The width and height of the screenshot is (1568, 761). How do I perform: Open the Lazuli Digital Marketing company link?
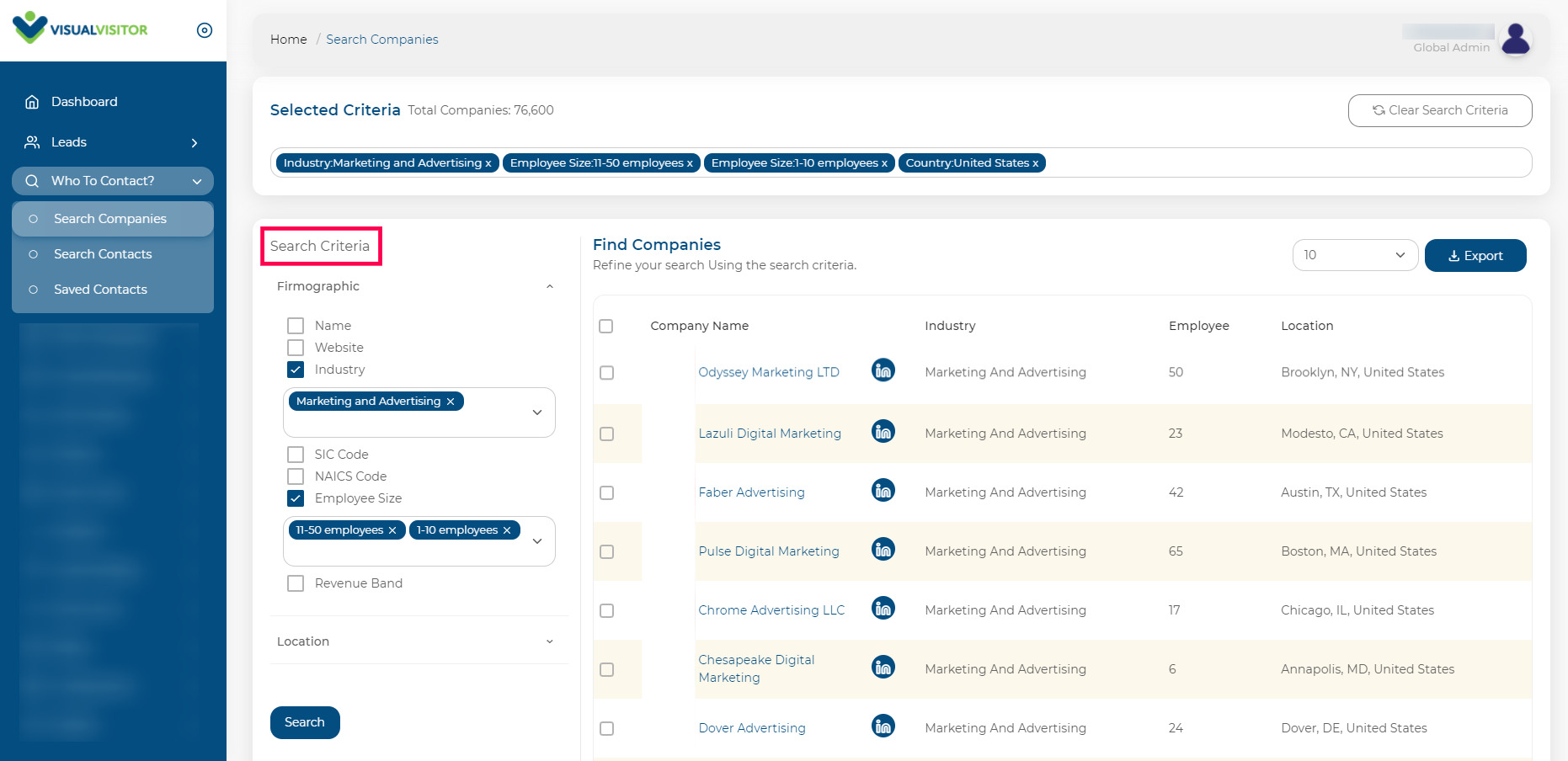click(x=770, y=434)
